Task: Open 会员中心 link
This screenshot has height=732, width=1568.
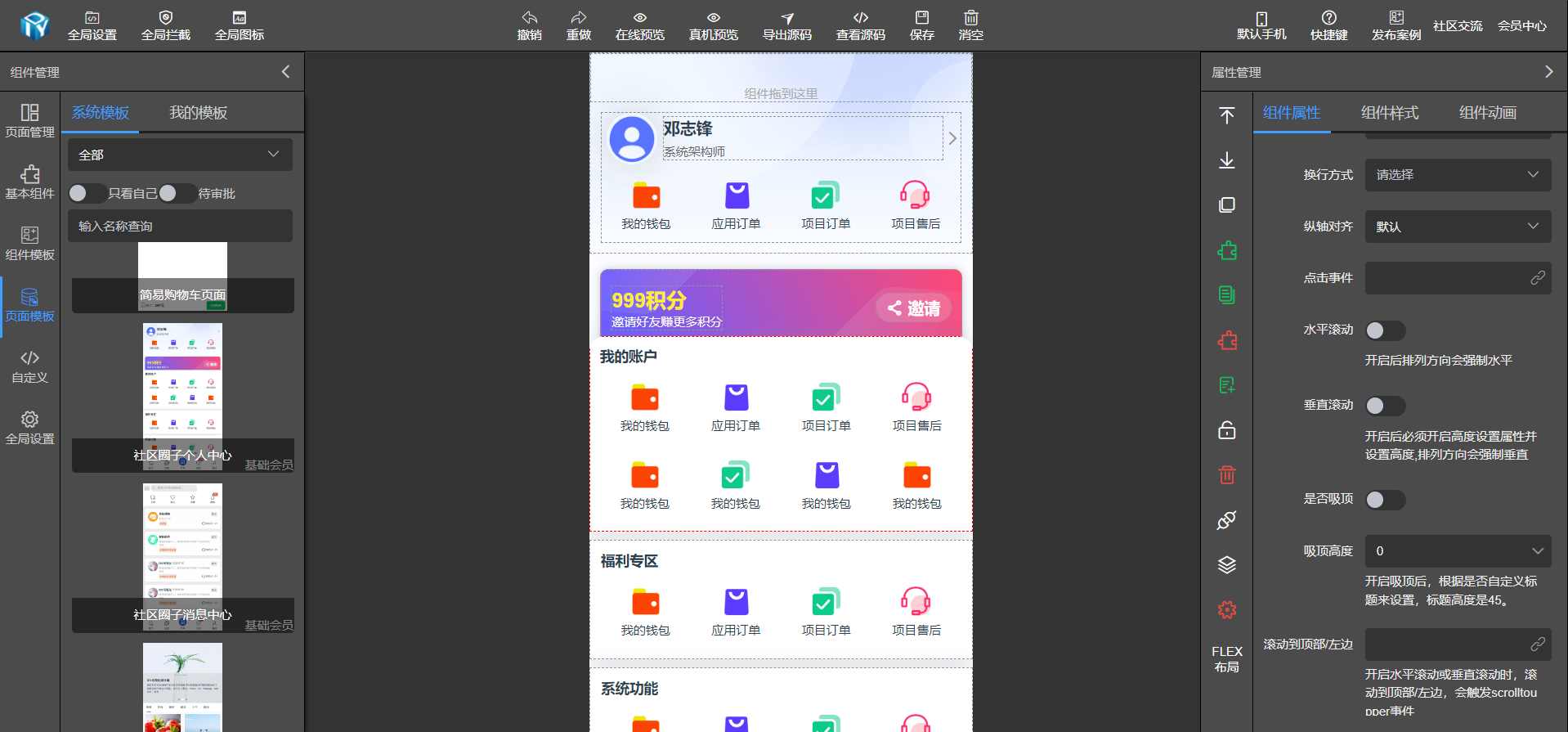Action: (x=1522, y=26)
